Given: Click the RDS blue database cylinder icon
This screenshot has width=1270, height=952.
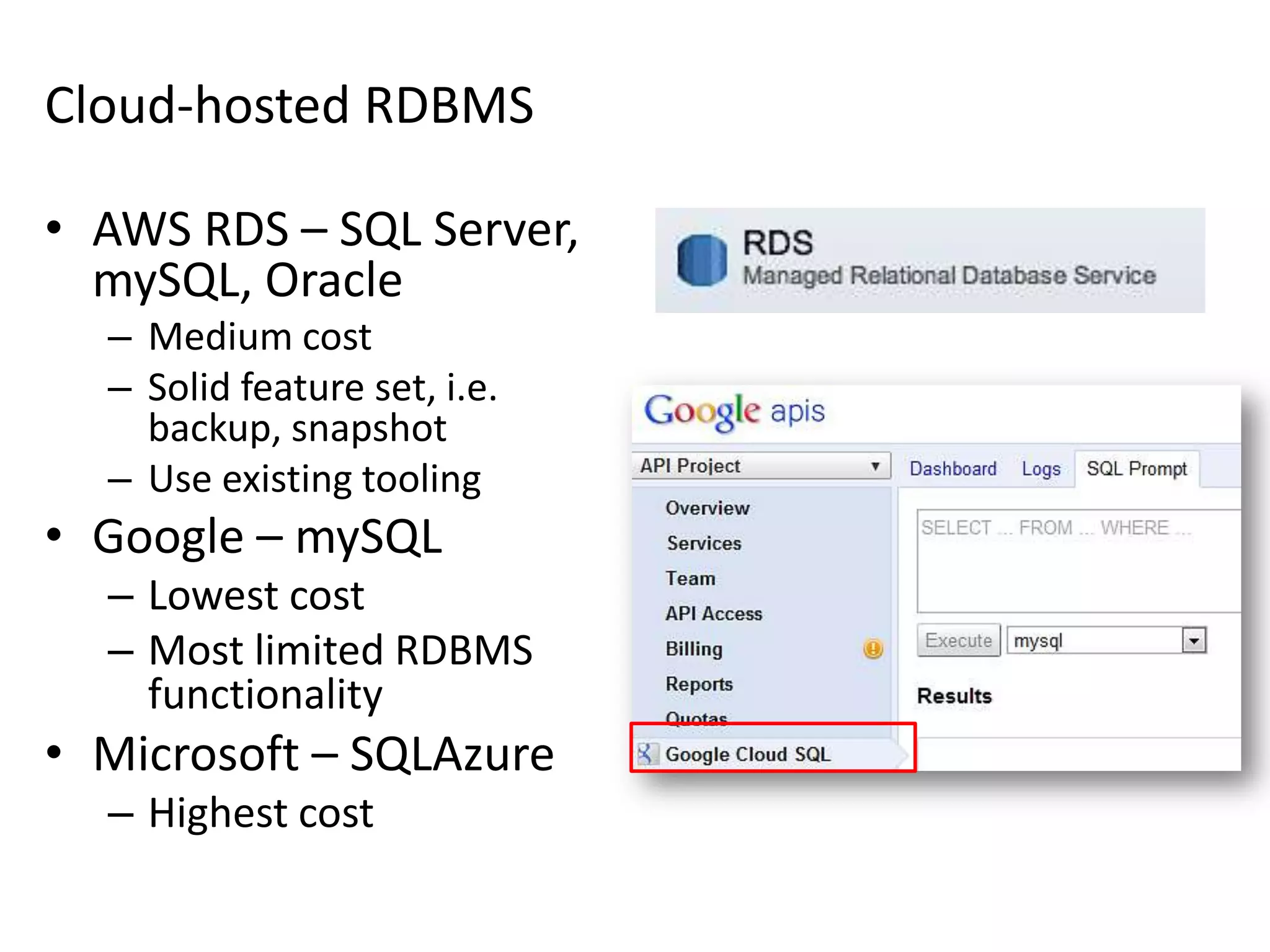Looking at the screenshot, I should click(x=702, y=260).
